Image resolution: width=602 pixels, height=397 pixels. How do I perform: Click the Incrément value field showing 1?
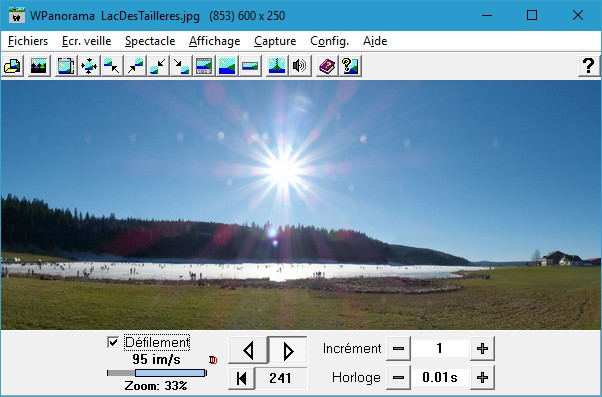click(x=440, y=349)
